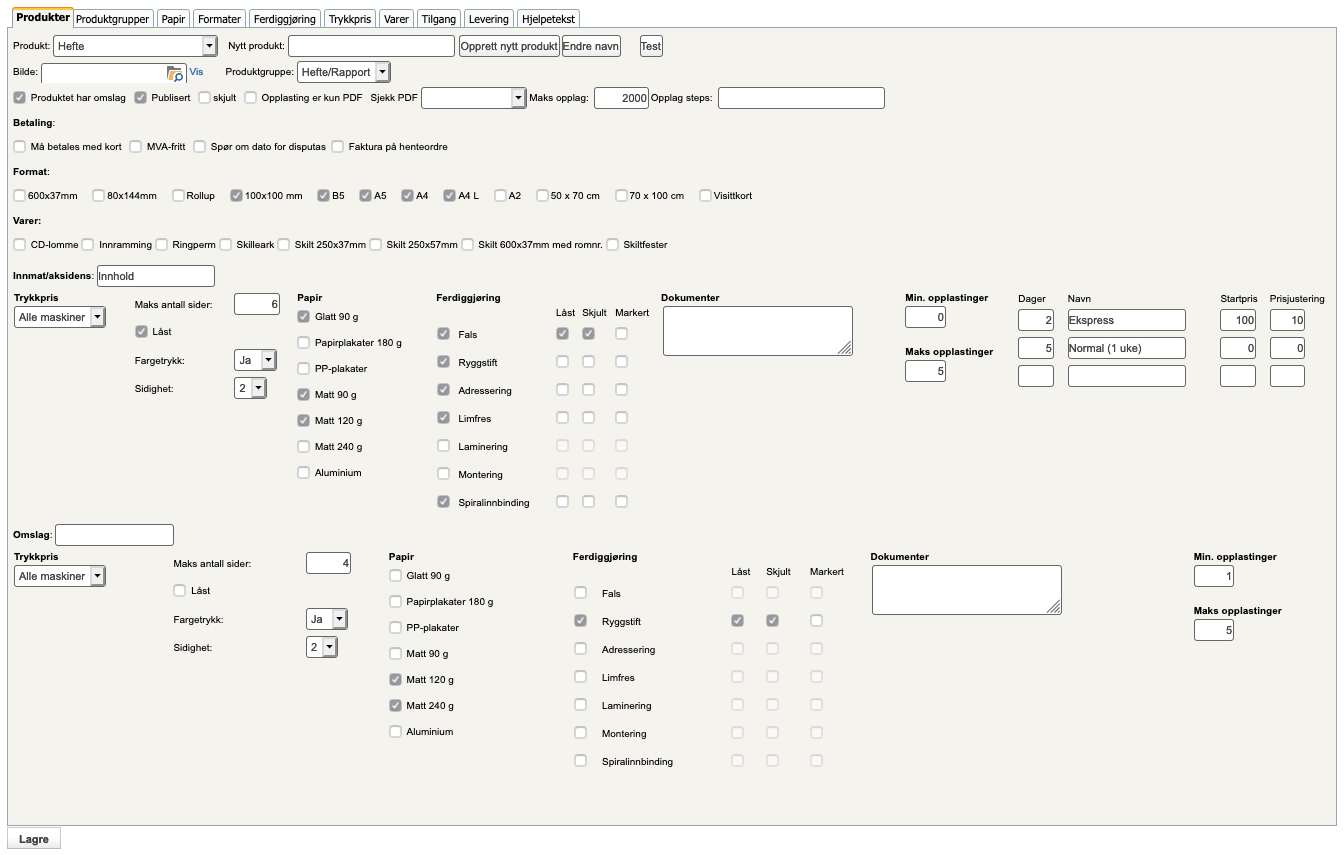Click the Nytt produkt text field

point(371,46)
